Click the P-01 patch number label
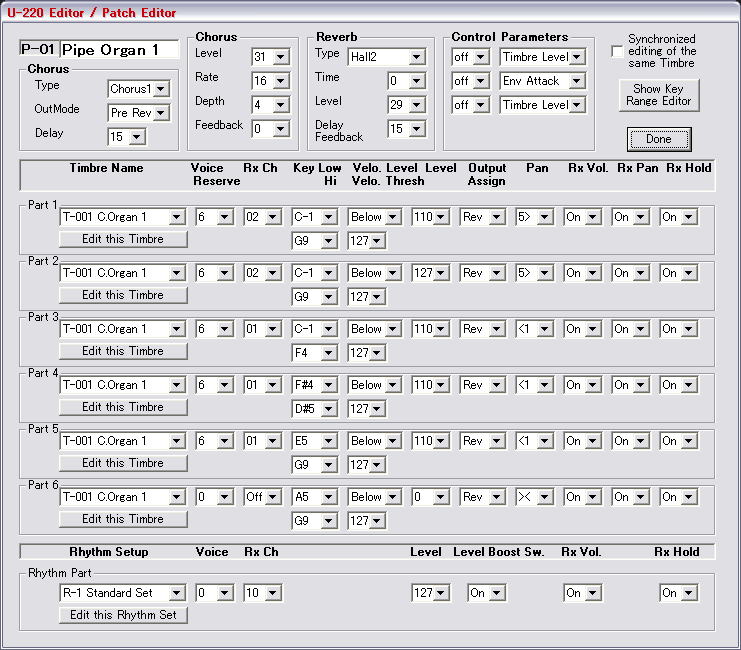Screen dimensions: 741x650 tap(39, 49)
